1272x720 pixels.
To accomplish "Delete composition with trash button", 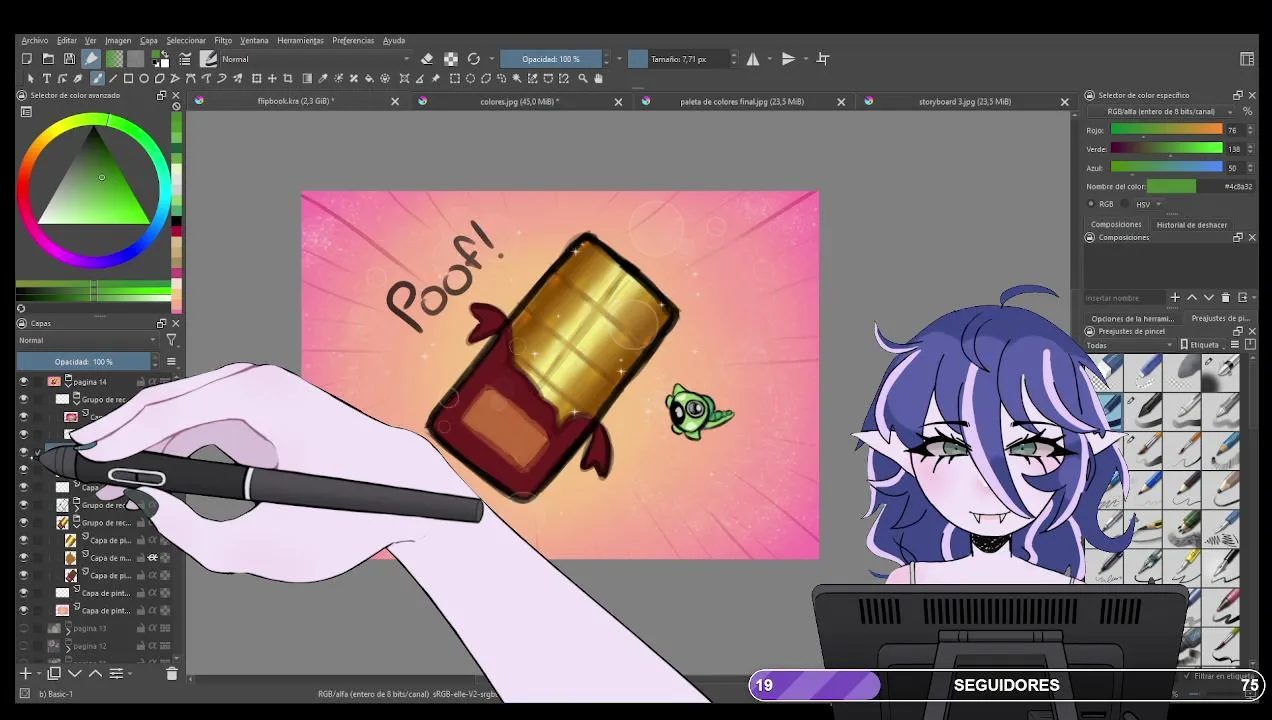I will (x=1225, y=298).
